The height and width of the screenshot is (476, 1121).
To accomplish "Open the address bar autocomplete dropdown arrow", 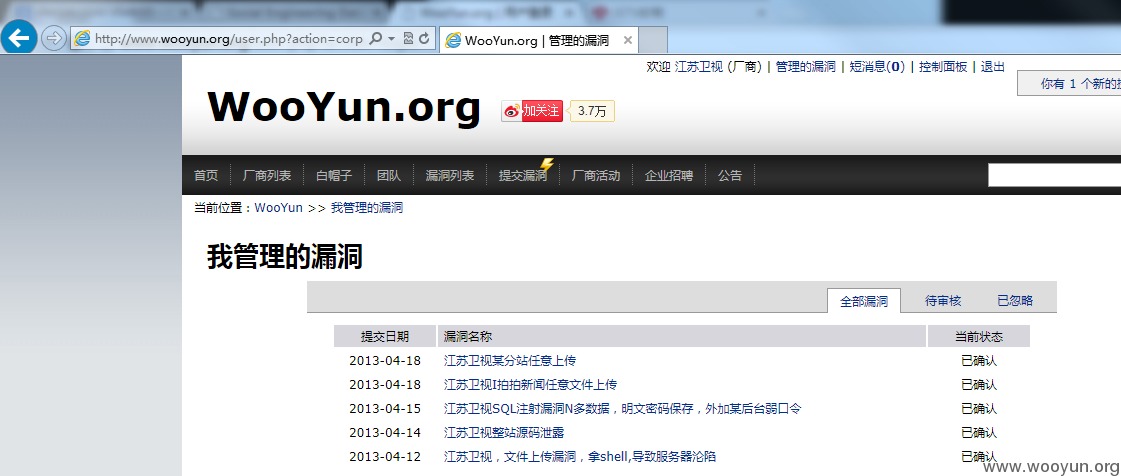I will click(392, 39).
